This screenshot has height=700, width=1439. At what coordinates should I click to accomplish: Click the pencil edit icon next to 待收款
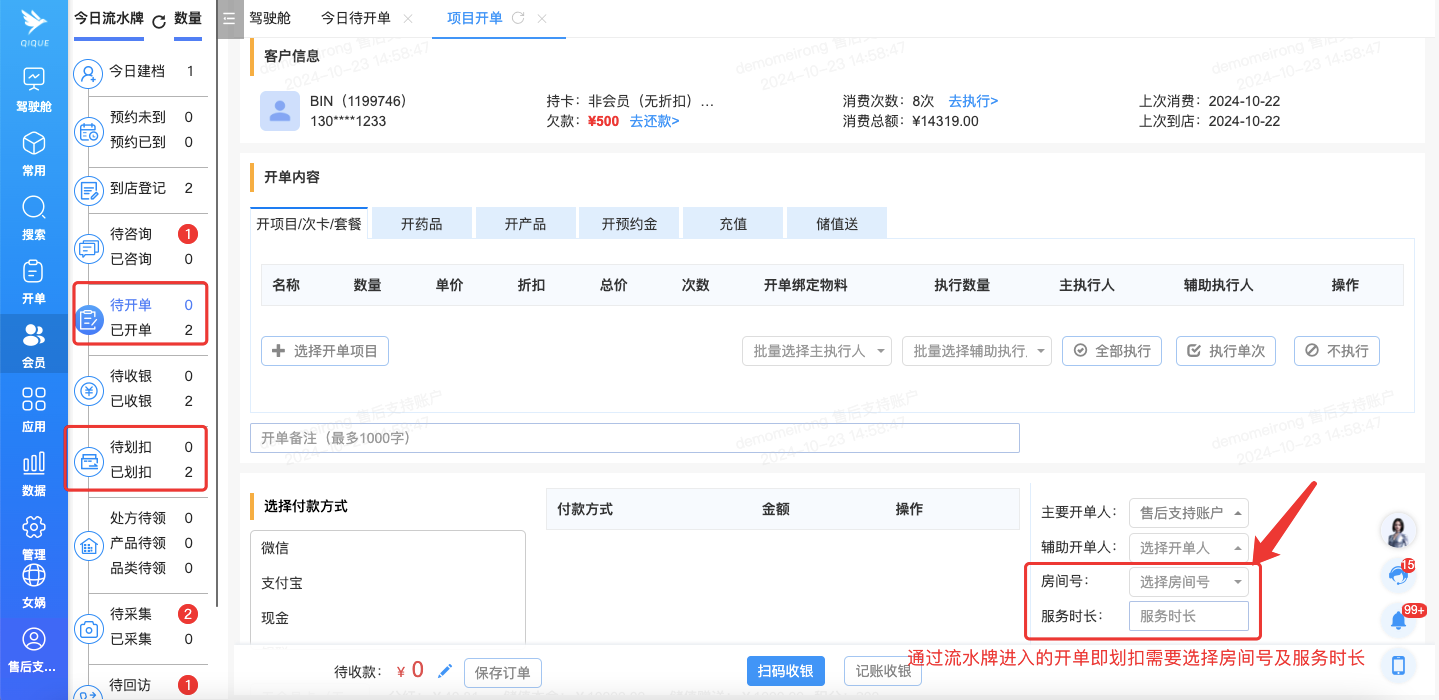tap(445, 670)
